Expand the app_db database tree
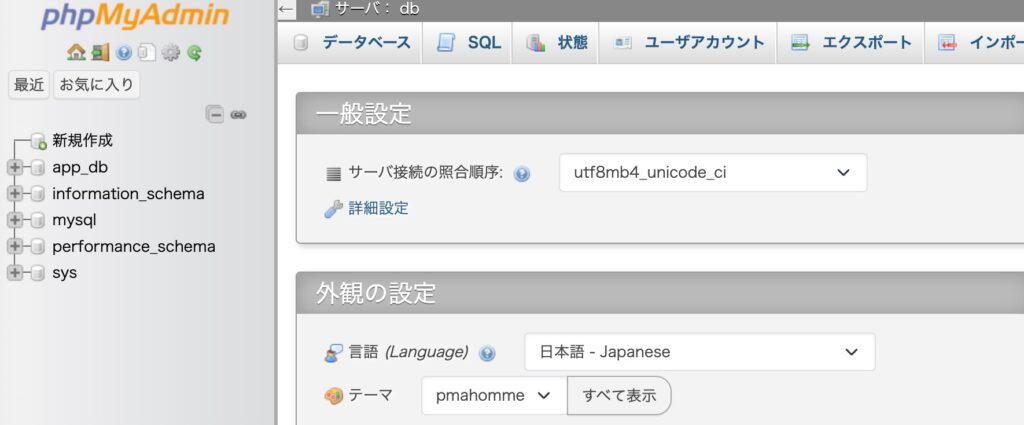 [x=15, y=167]
